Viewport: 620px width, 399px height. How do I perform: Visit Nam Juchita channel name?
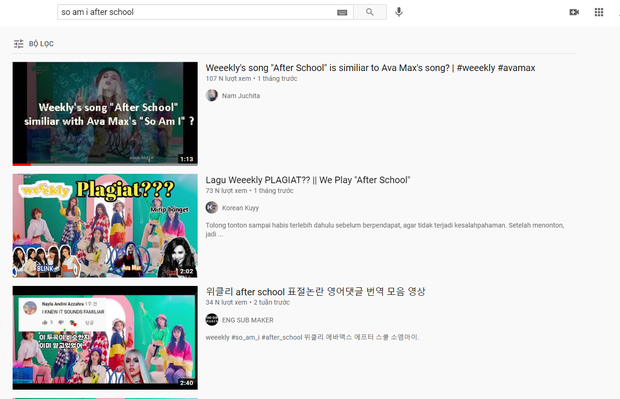241,96
